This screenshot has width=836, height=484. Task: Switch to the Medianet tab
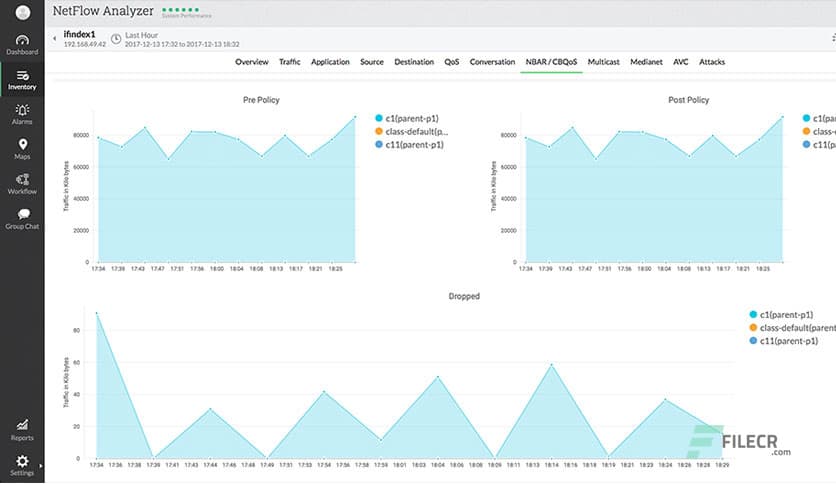click(x=646, y=62)
